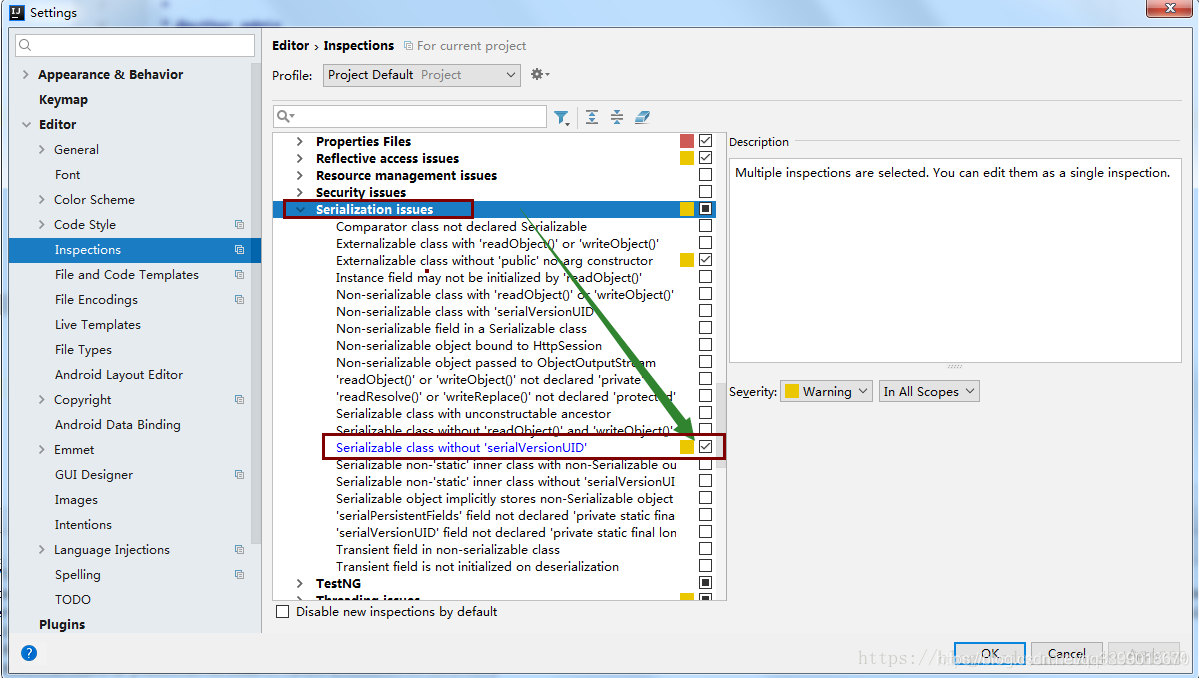Viewport: 1199px width, 678px height.
Task: Toggle the Properties Files inspections checkbox
Action: click(x=705, y=141)
